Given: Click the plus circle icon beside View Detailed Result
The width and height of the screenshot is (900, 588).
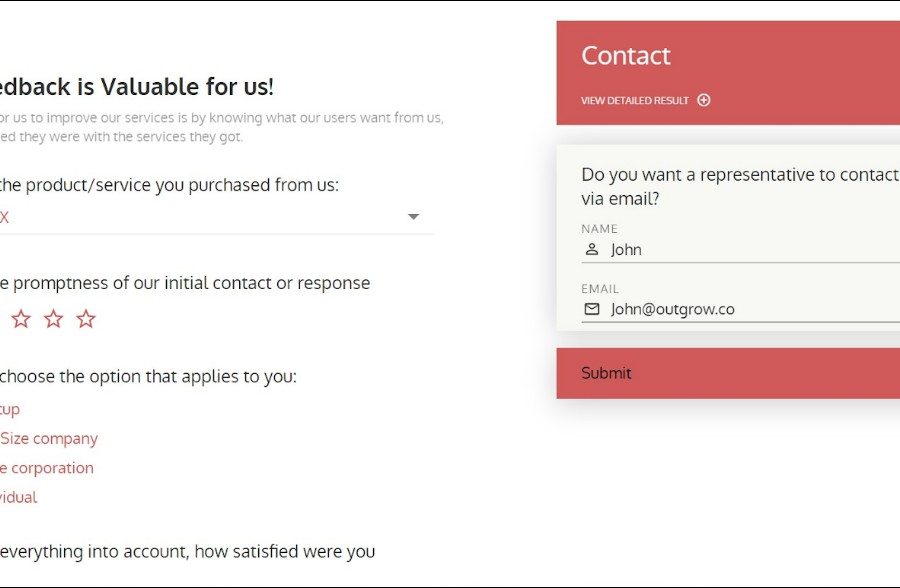Looking at the screenshot, I should tap(704, 100).
